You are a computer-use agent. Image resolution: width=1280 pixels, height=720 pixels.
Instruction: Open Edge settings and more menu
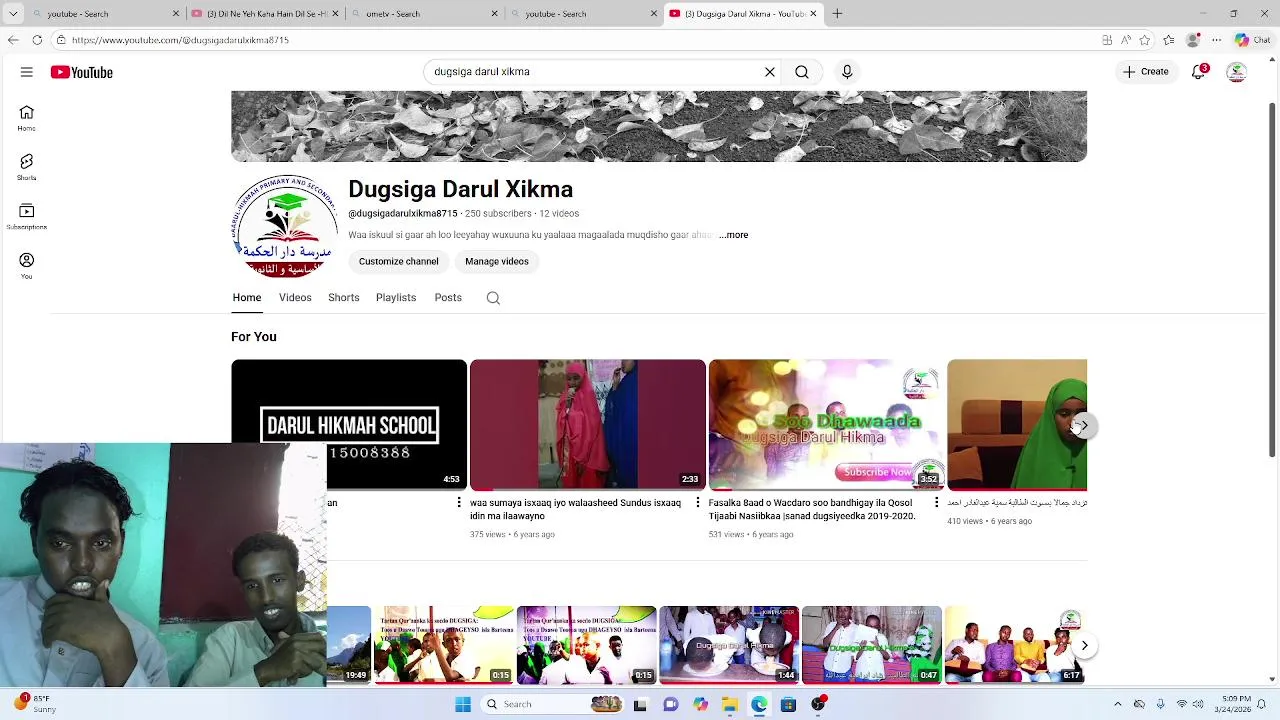click(x=1216, y=40)
